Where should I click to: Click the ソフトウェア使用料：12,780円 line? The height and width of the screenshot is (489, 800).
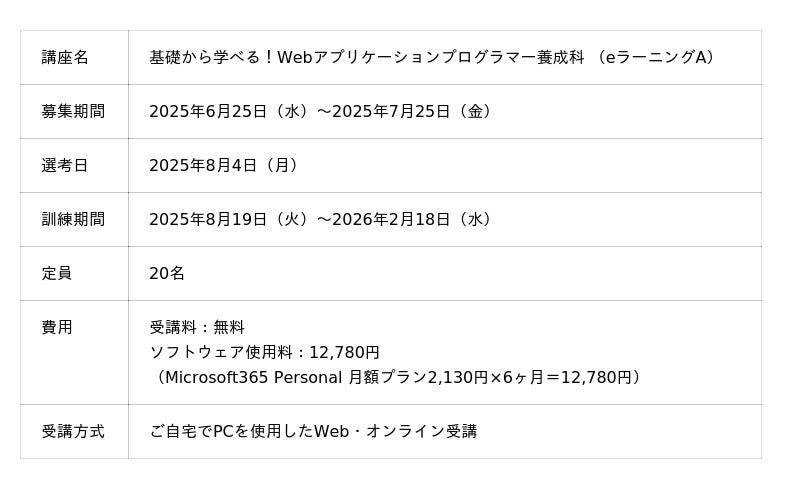(264, 353)
